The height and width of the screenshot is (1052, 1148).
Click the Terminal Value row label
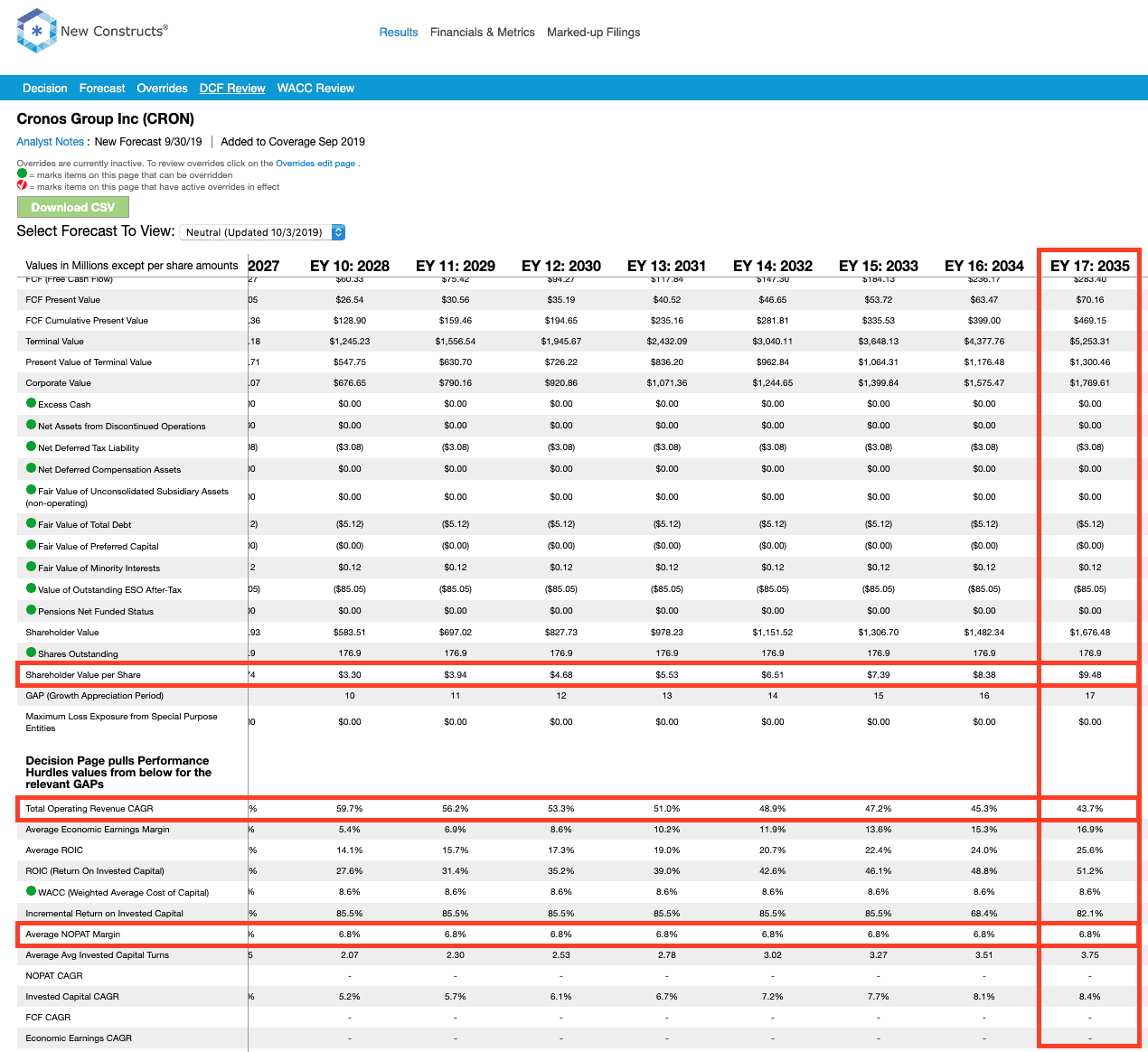54,342
